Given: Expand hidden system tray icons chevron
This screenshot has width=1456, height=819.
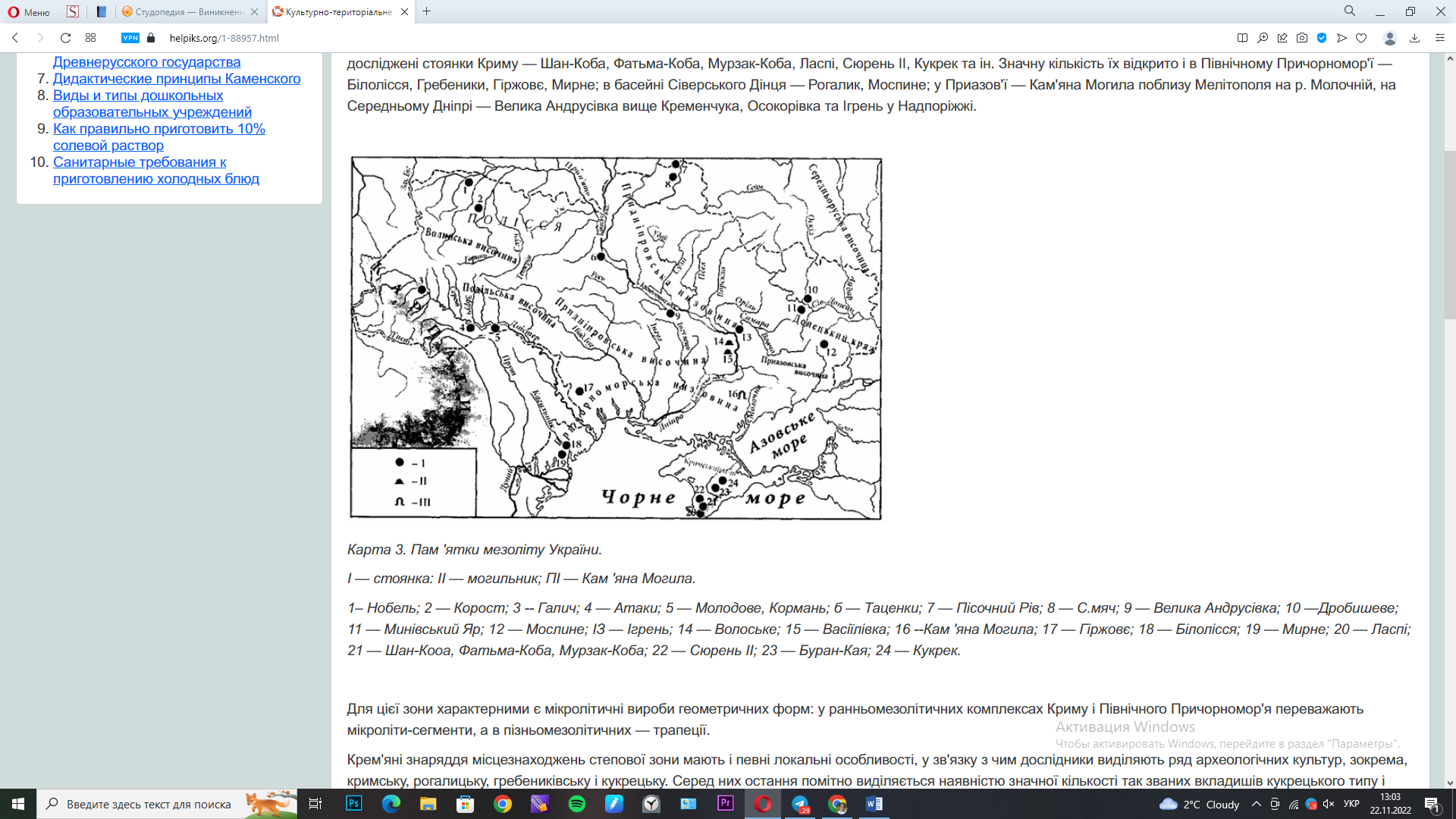Looking at the screenshot, I should click(x=1257, y=804).
